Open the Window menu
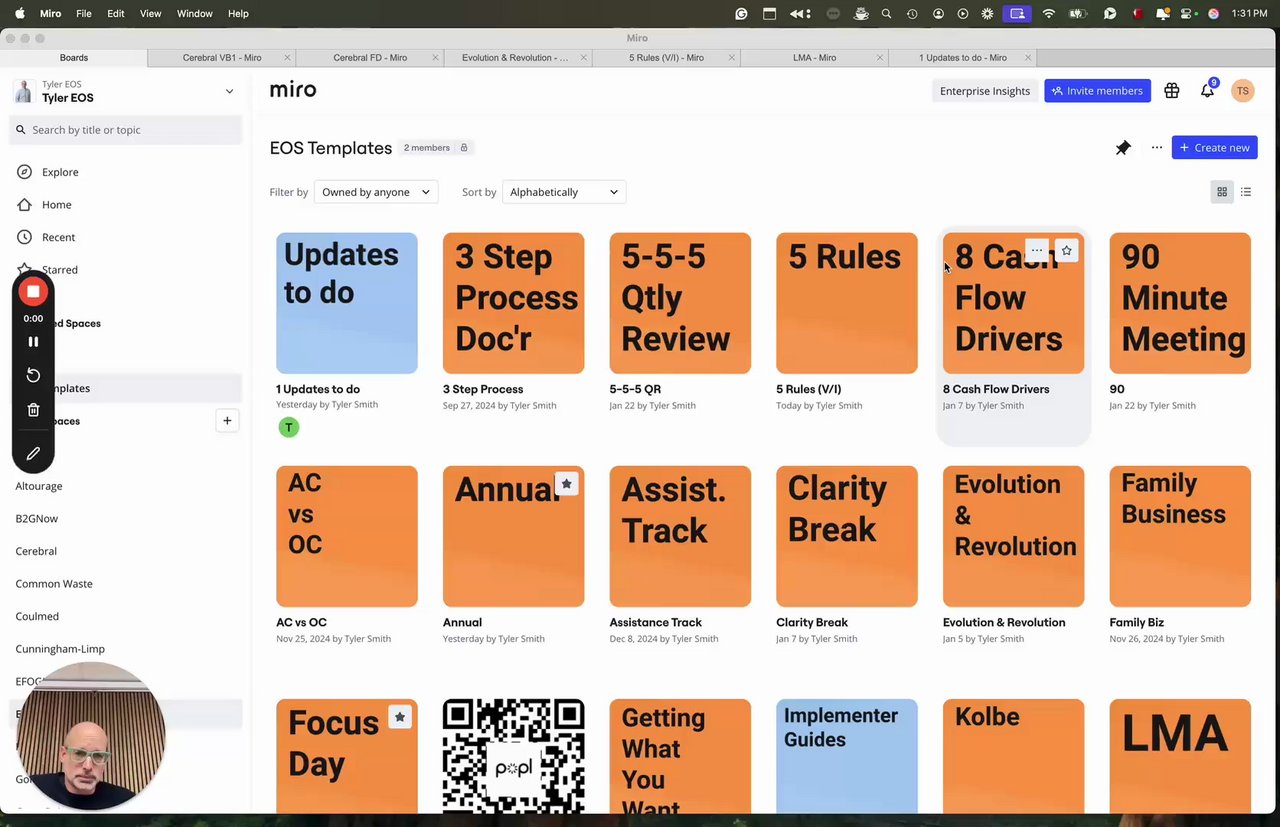The height and width of the screenshot is (827, 1280). [194, 14]
